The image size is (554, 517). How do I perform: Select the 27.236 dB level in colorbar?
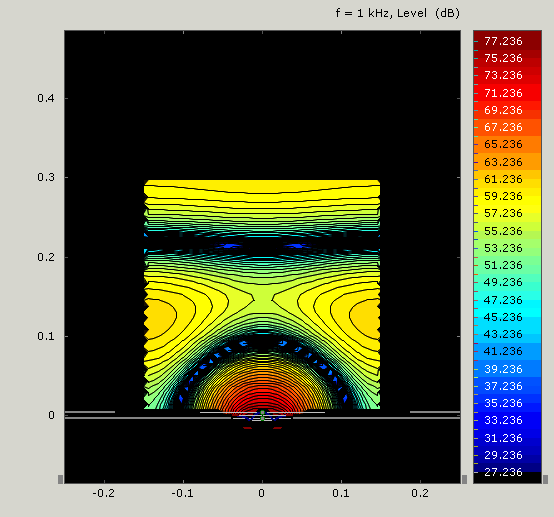click(x=503, y=472)
